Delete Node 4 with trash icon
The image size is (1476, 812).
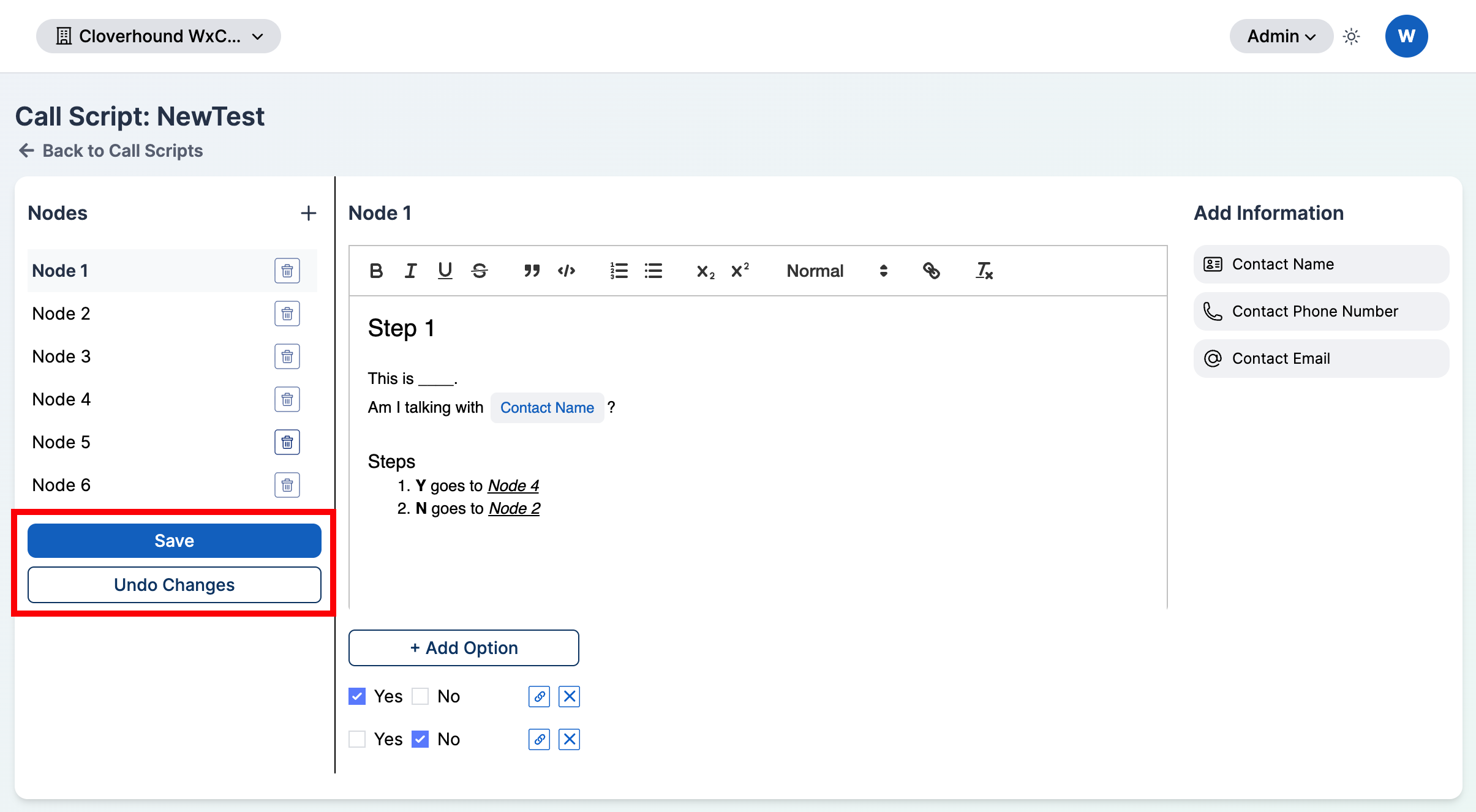pyautogui.click(x=287, y=399)
